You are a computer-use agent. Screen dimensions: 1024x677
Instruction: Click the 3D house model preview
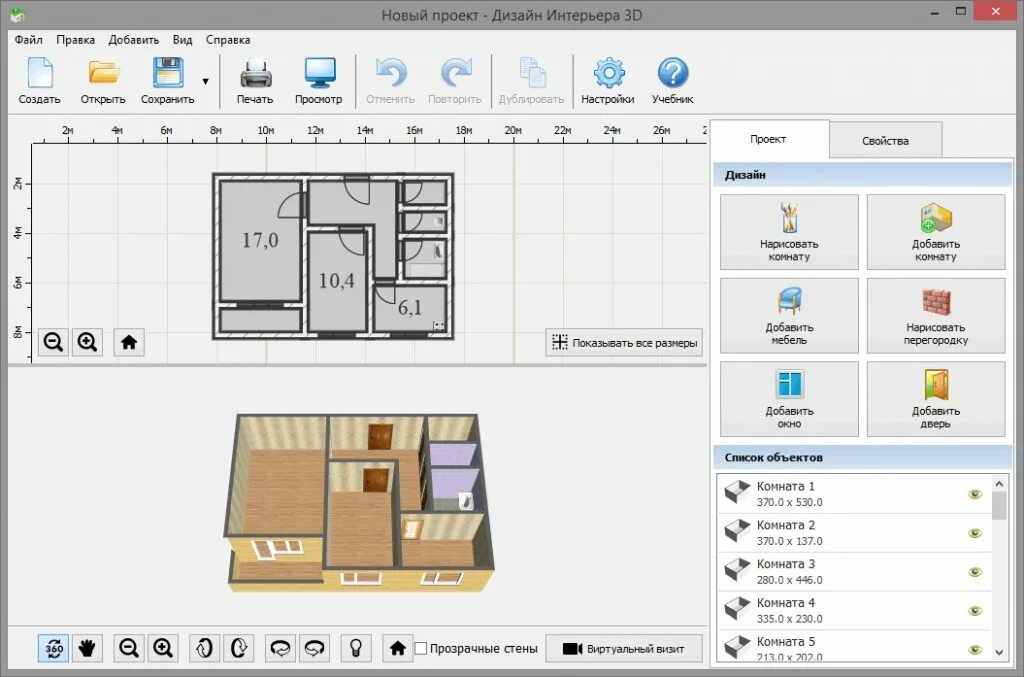point(359,503)
